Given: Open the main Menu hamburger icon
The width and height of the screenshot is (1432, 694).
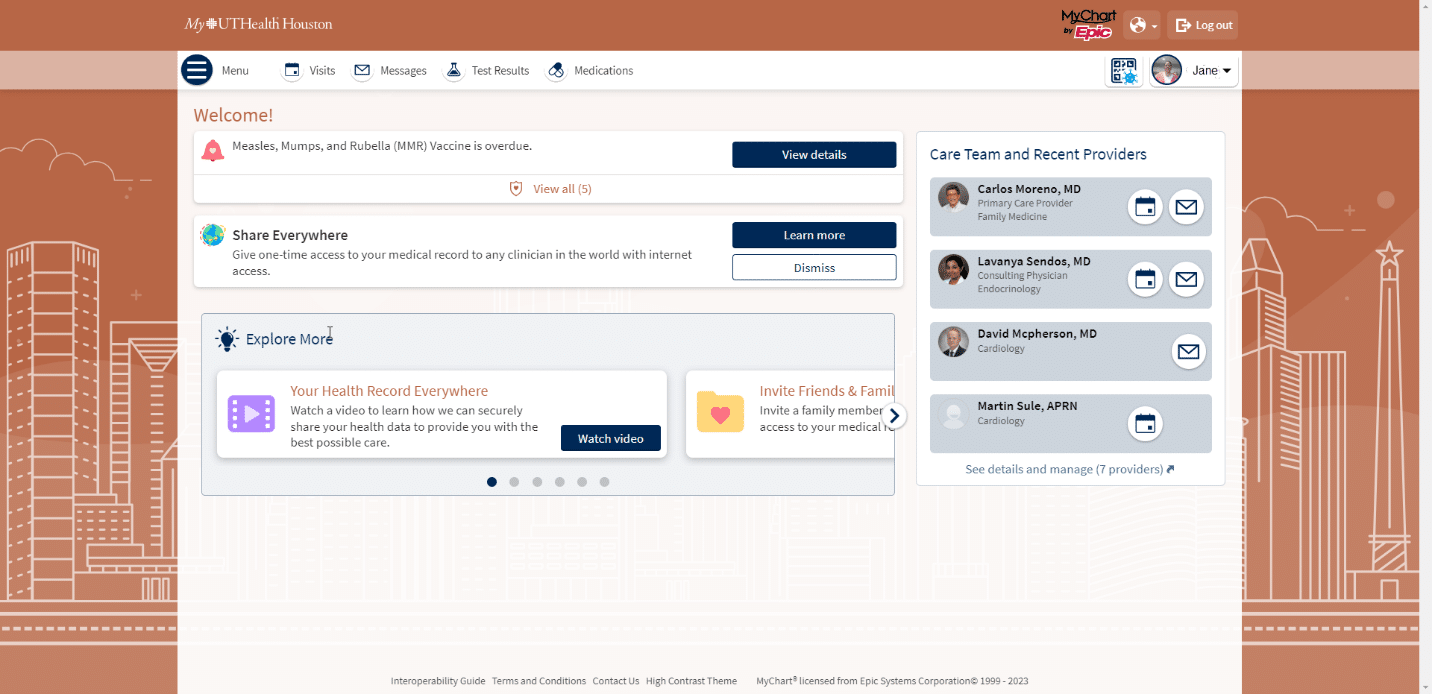Looking at the screenshot, I should [197, 71].
